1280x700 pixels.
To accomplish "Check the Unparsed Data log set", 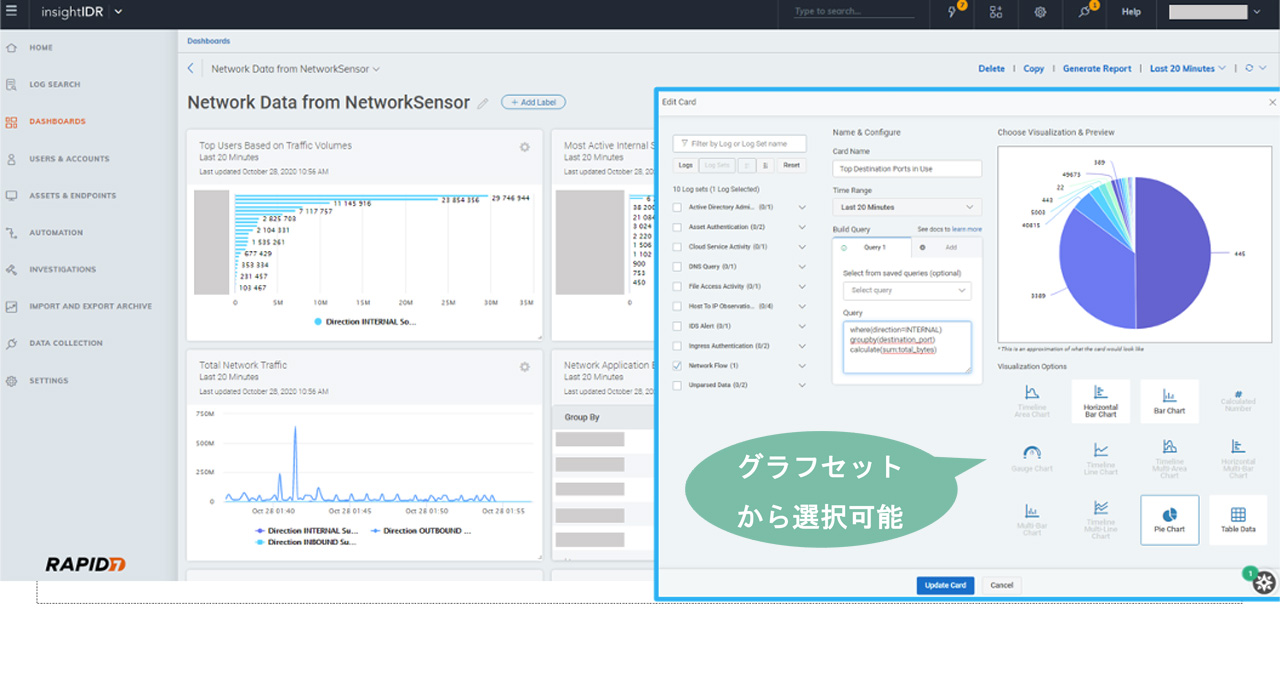I will coord(677,385).
